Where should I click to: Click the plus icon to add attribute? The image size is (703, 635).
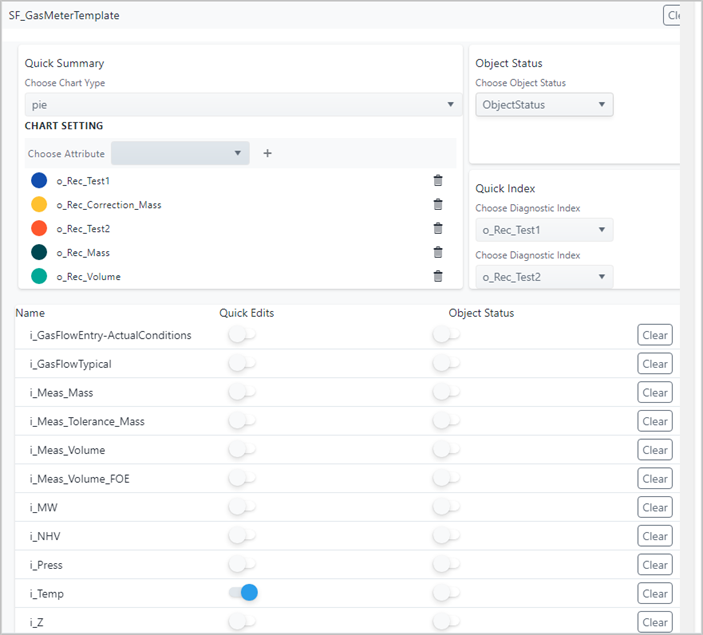(267, 153)
